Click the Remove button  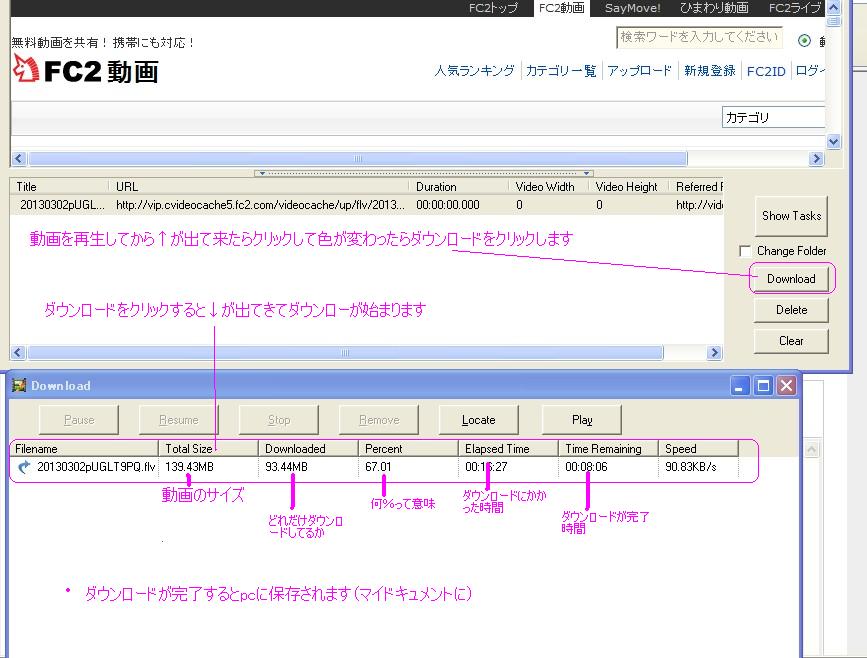coord(379,420)
